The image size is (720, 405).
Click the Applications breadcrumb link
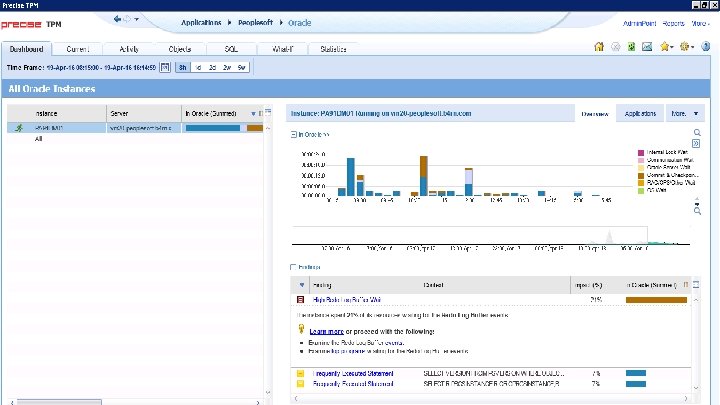(201, 22)
